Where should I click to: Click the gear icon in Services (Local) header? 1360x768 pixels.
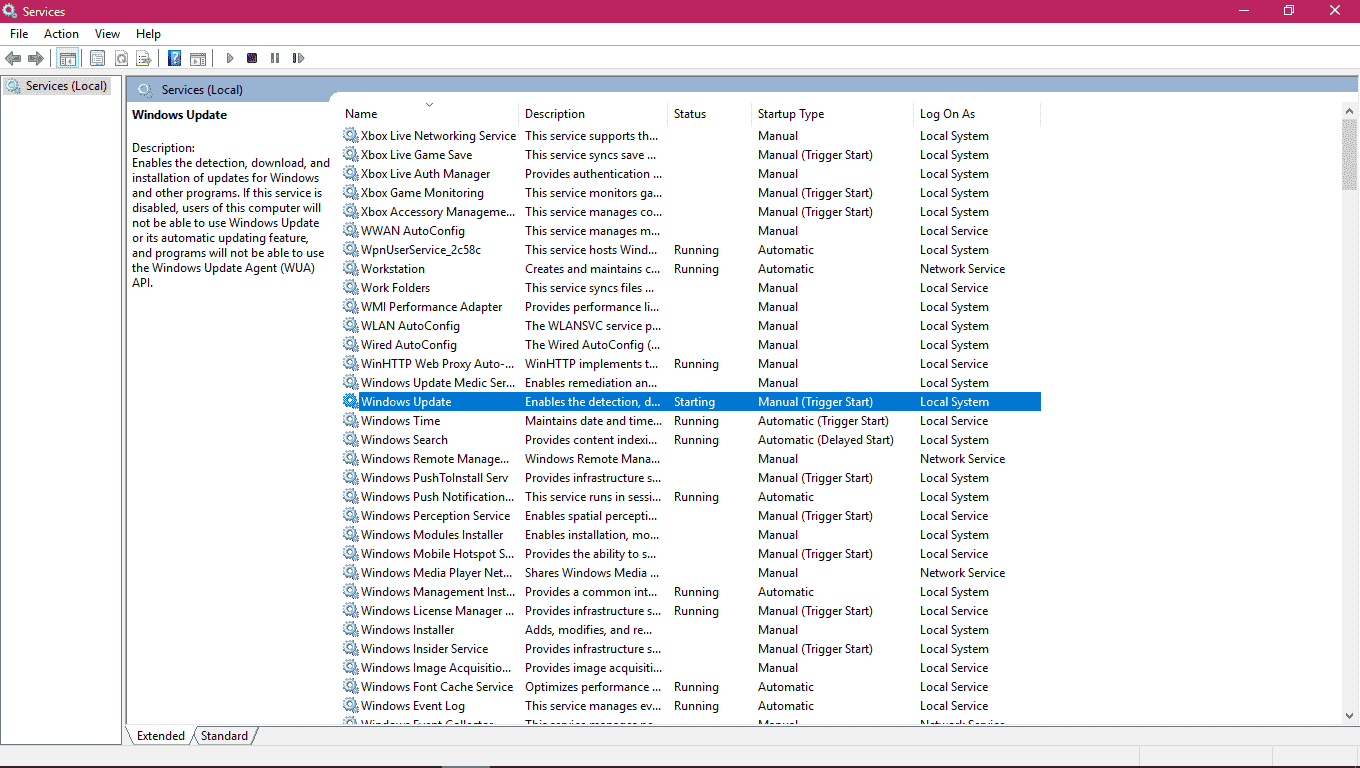(x=145, y=90)
